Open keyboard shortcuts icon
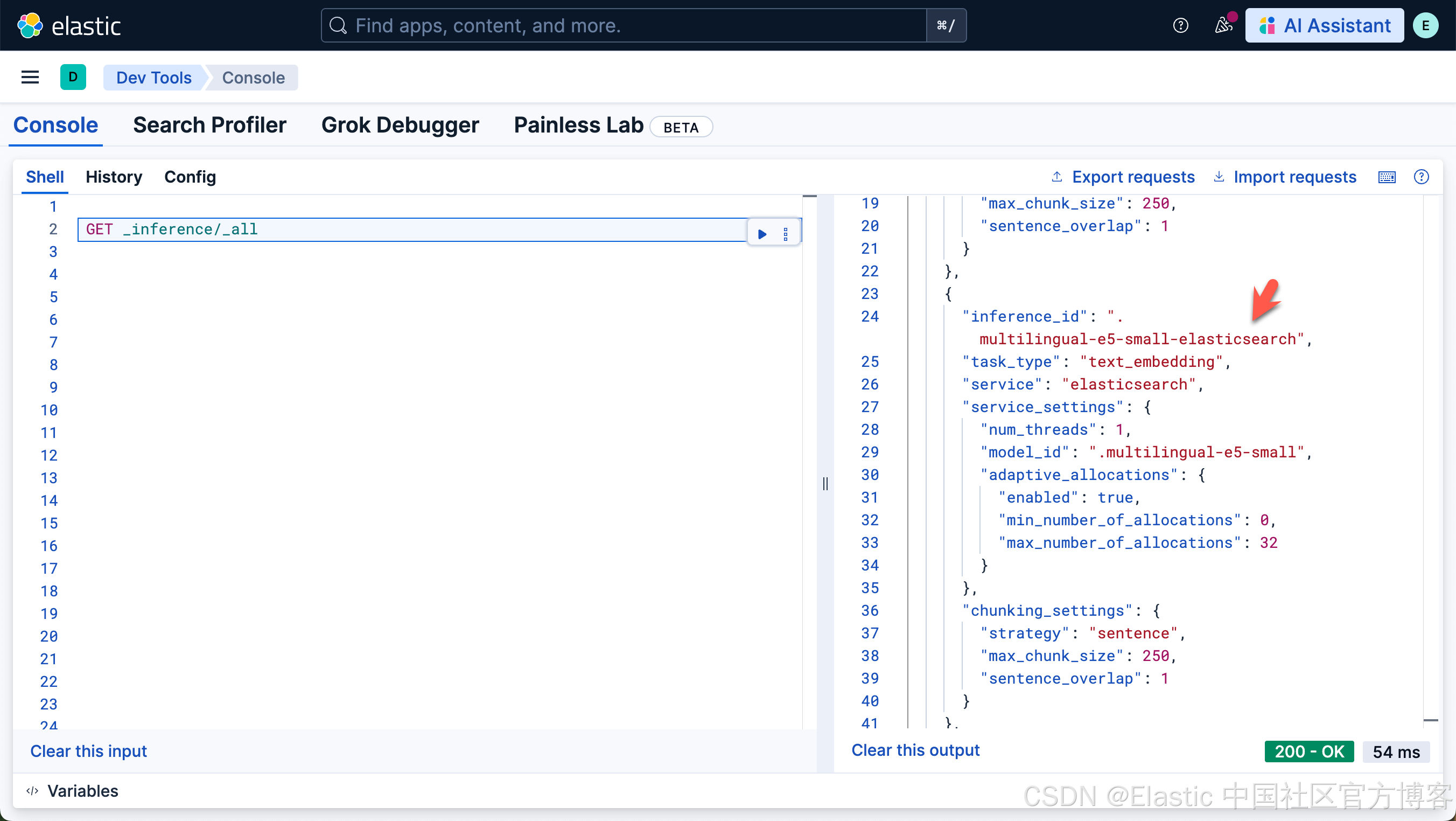This screenshot has height=821, width=1456. (1387, 177)
